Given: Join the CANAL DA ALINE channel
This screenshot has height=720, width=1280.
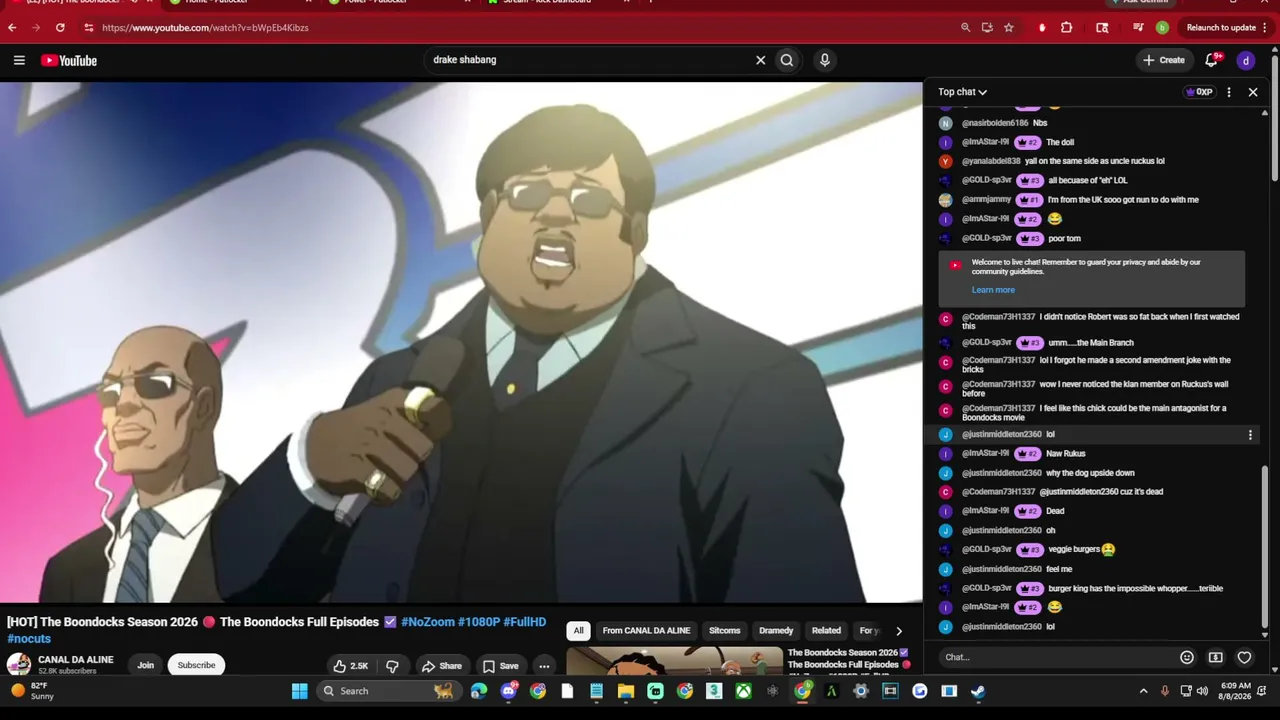Looking at the screenshot, I should [x=145, y=665].
